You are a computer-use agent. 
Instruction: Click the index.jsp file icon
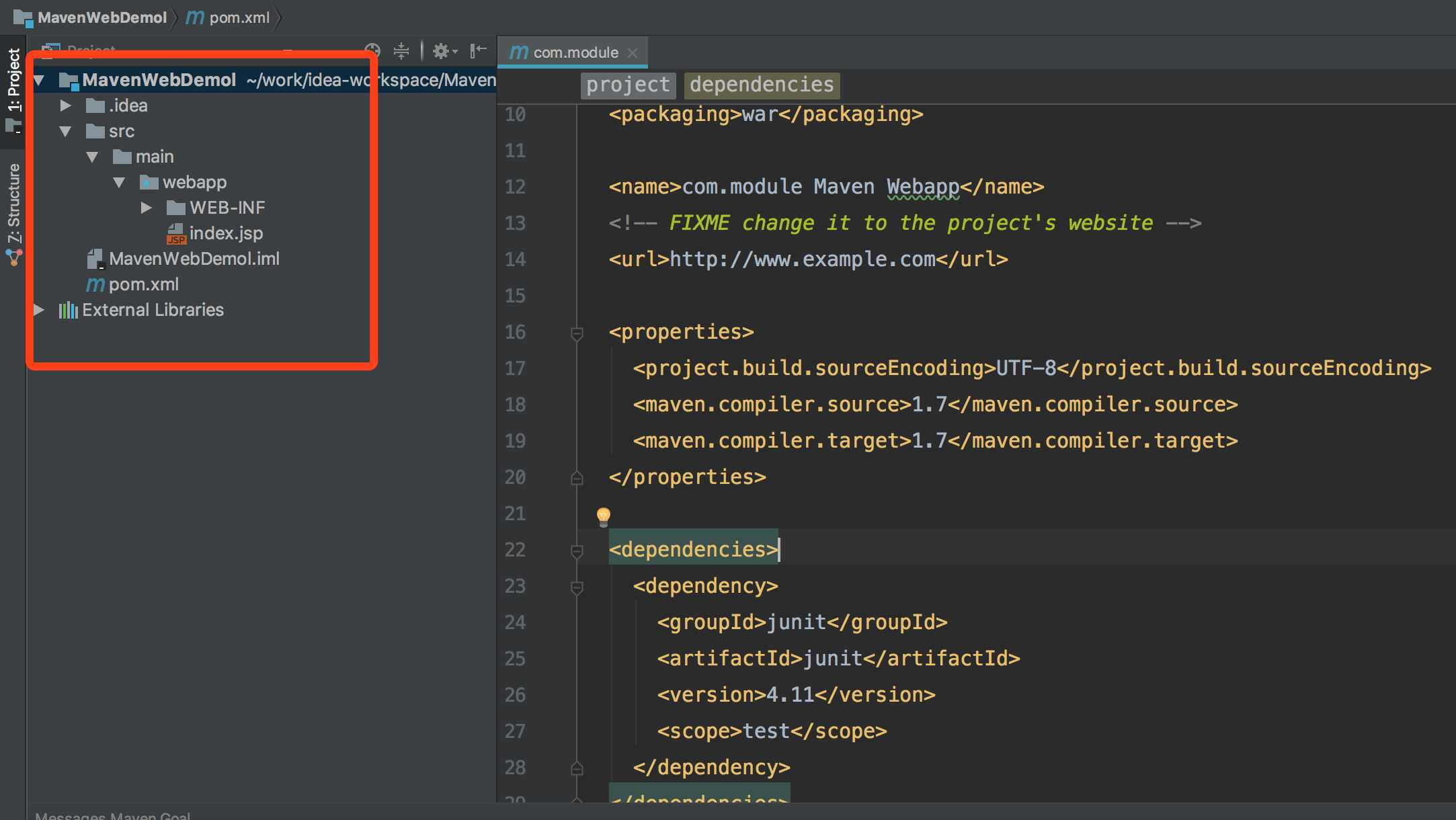tap(175, 233)
